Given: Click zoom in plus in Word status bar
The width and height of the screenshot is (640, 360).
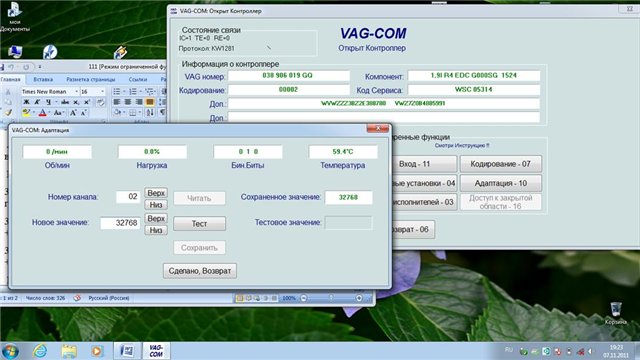Looking at the screenshot, I should [x=359, y=298].
